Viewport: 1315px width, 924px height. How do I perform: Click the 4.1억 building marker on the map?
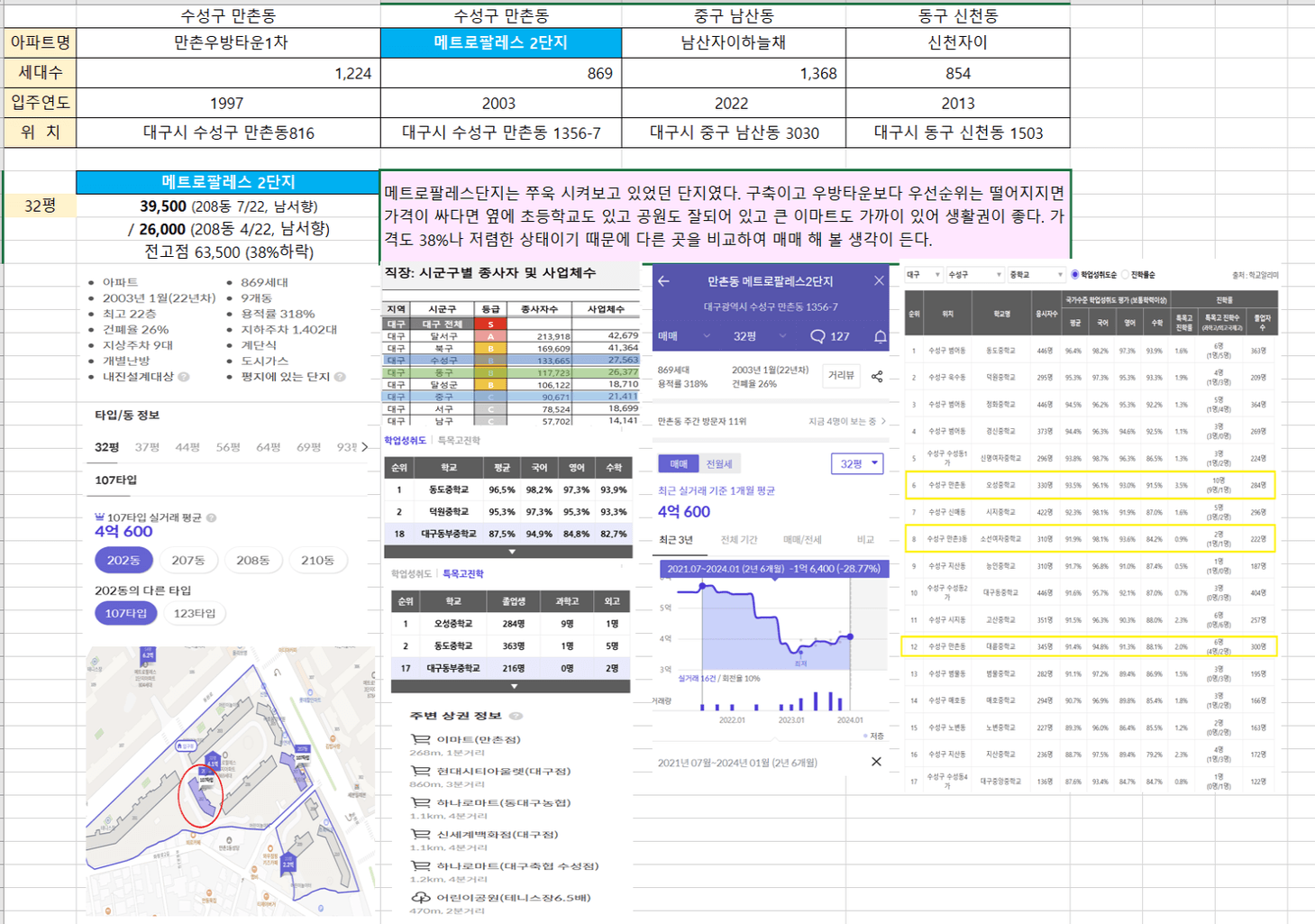click(x=213, y=764)
